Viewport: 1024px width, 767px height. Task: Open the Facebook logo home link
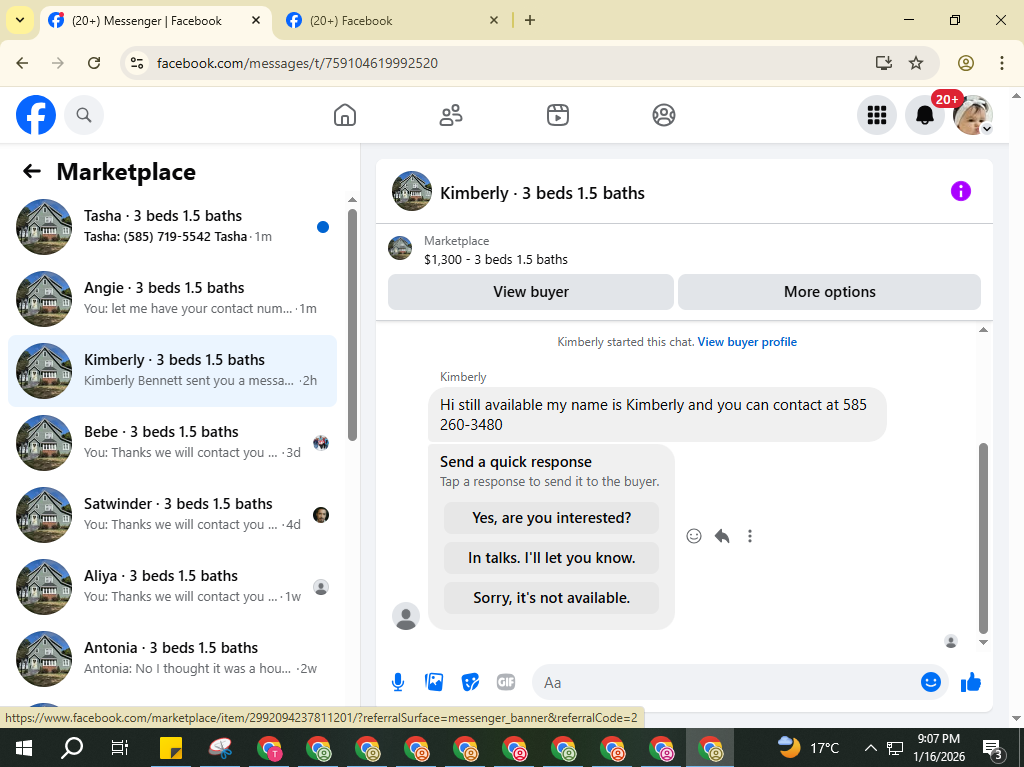(x=36, y=115)
